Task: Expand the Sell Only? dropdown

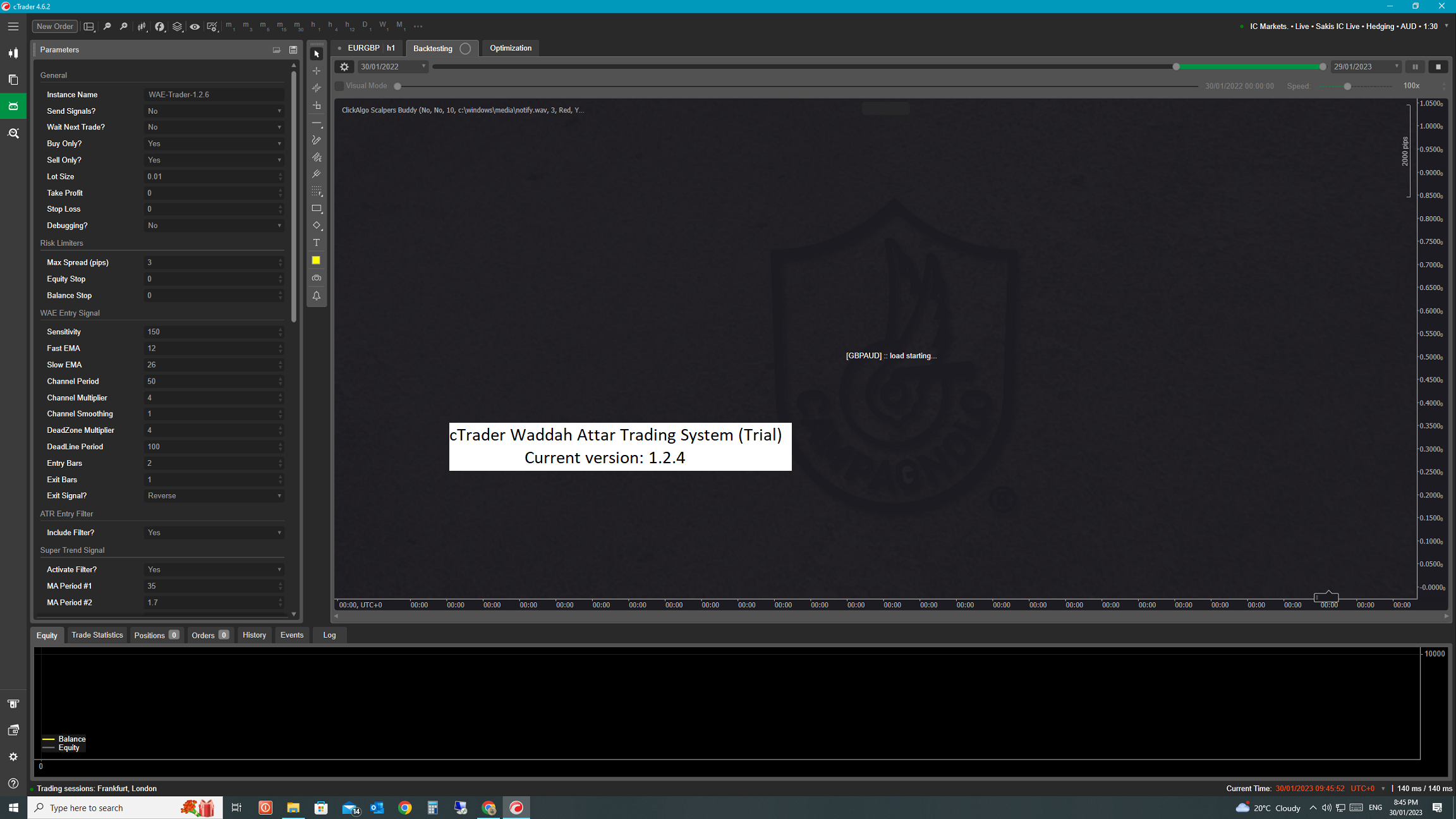Action: point(214,160)
